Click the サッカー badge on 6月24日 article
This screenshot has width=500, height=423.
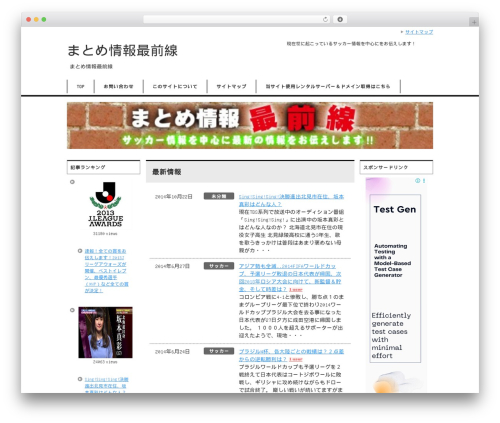[x=219, y=351]
